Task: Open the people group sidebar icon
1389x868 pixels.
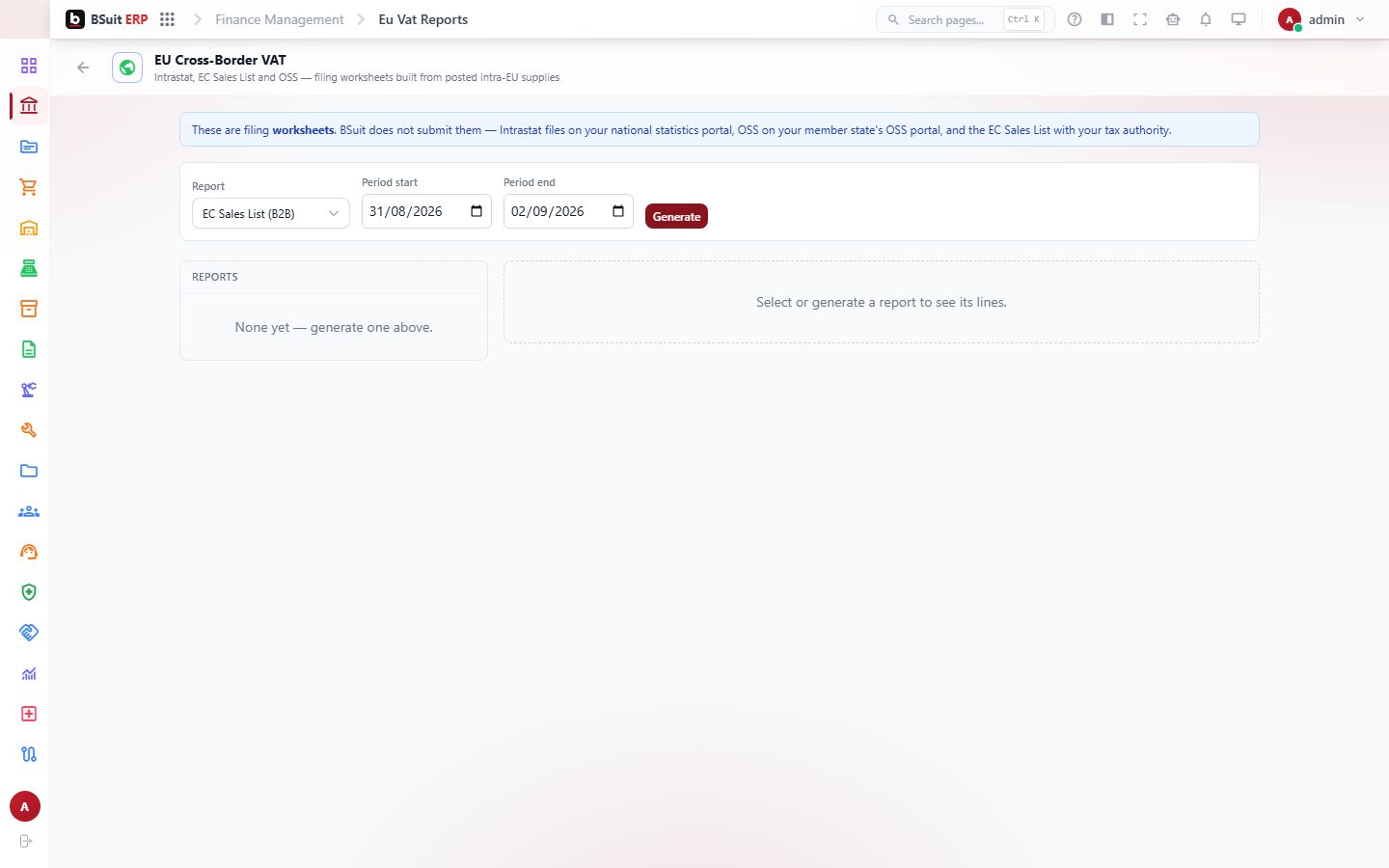Action: click(29, 511)
